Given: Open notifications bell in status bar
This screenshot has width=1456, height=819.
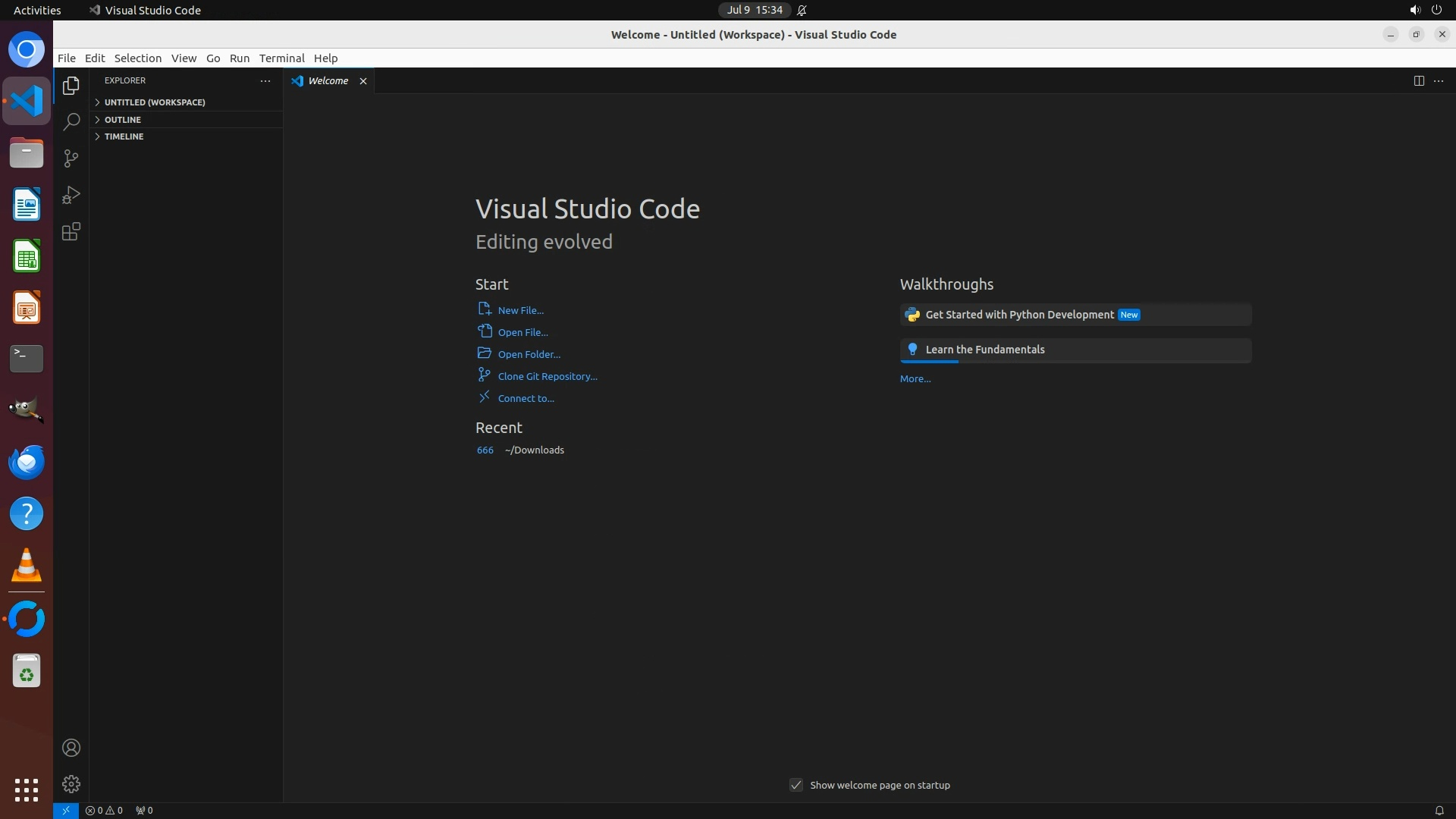Looking at the screenshot, I should click(x=1439, y=810).
